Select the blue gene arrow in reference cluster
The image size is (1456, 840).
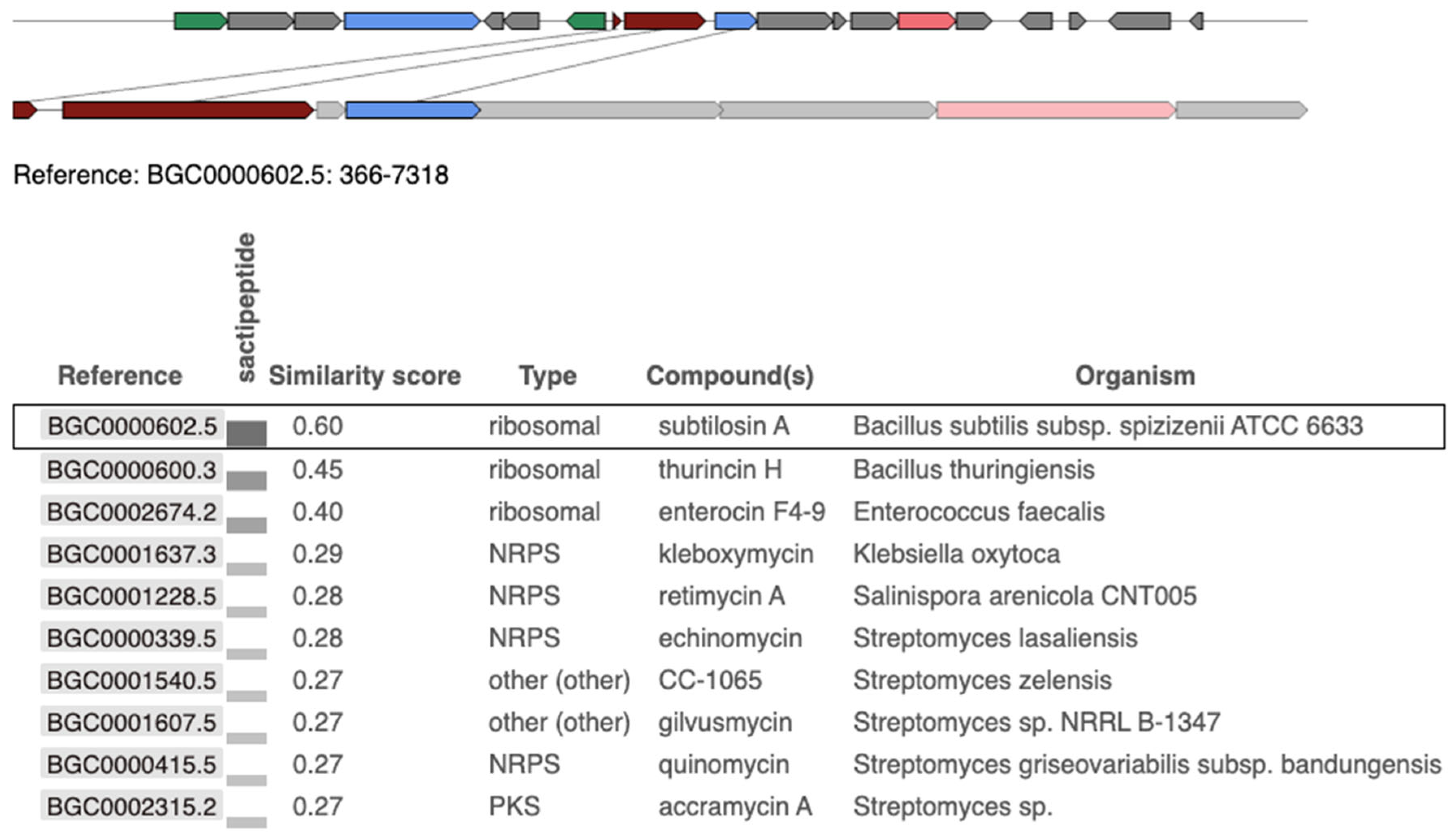[412, 110]
